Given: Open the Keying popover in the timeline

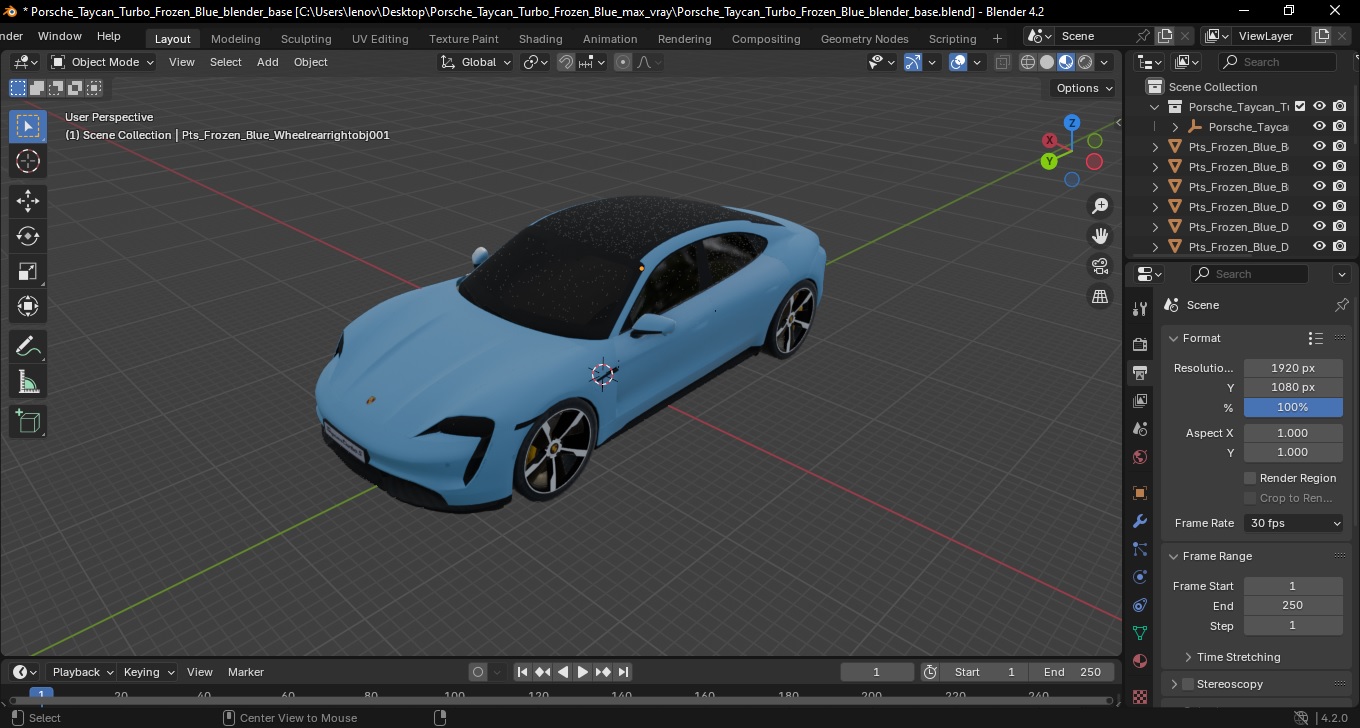Looking at the screenshot, I should (x=148, y=672).
